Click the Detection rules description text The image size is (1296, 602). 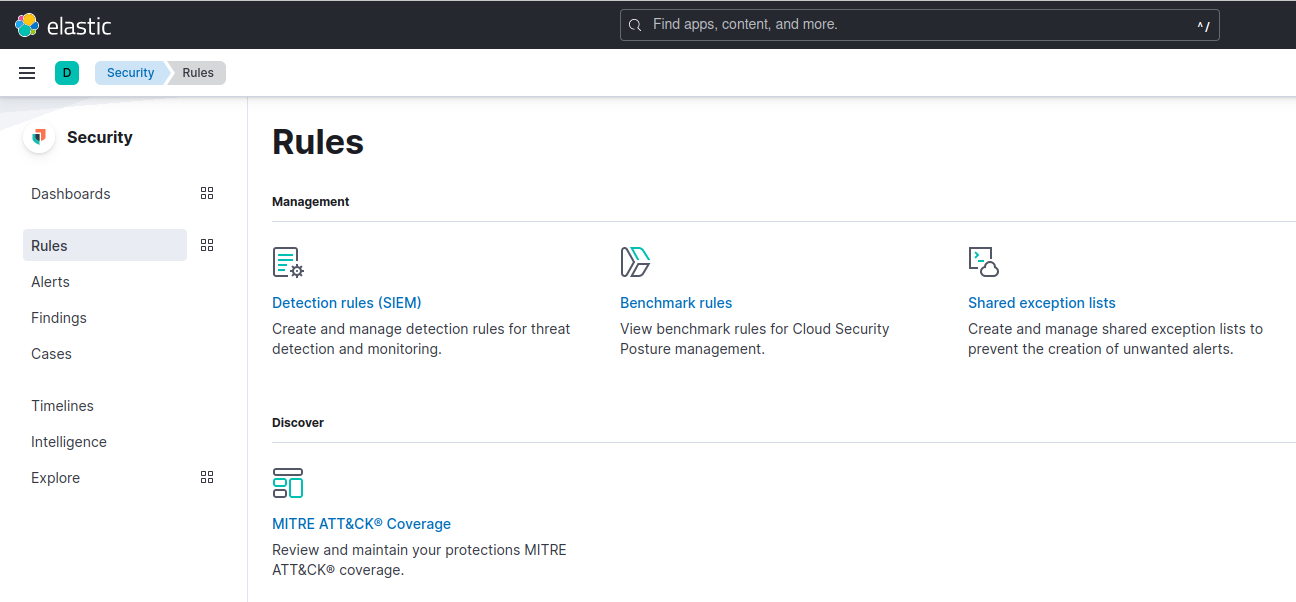(421, 339)
